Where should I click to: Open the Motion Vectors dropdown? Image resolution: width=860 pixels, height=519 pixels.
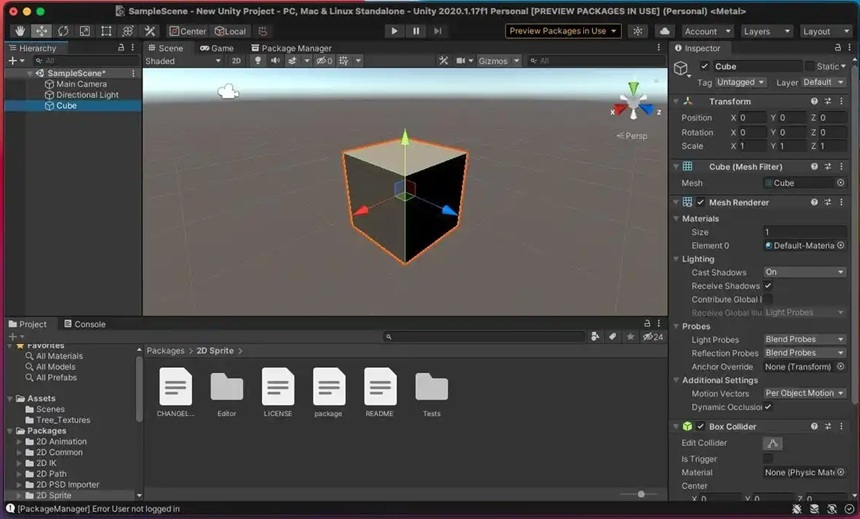click(805, 393)
